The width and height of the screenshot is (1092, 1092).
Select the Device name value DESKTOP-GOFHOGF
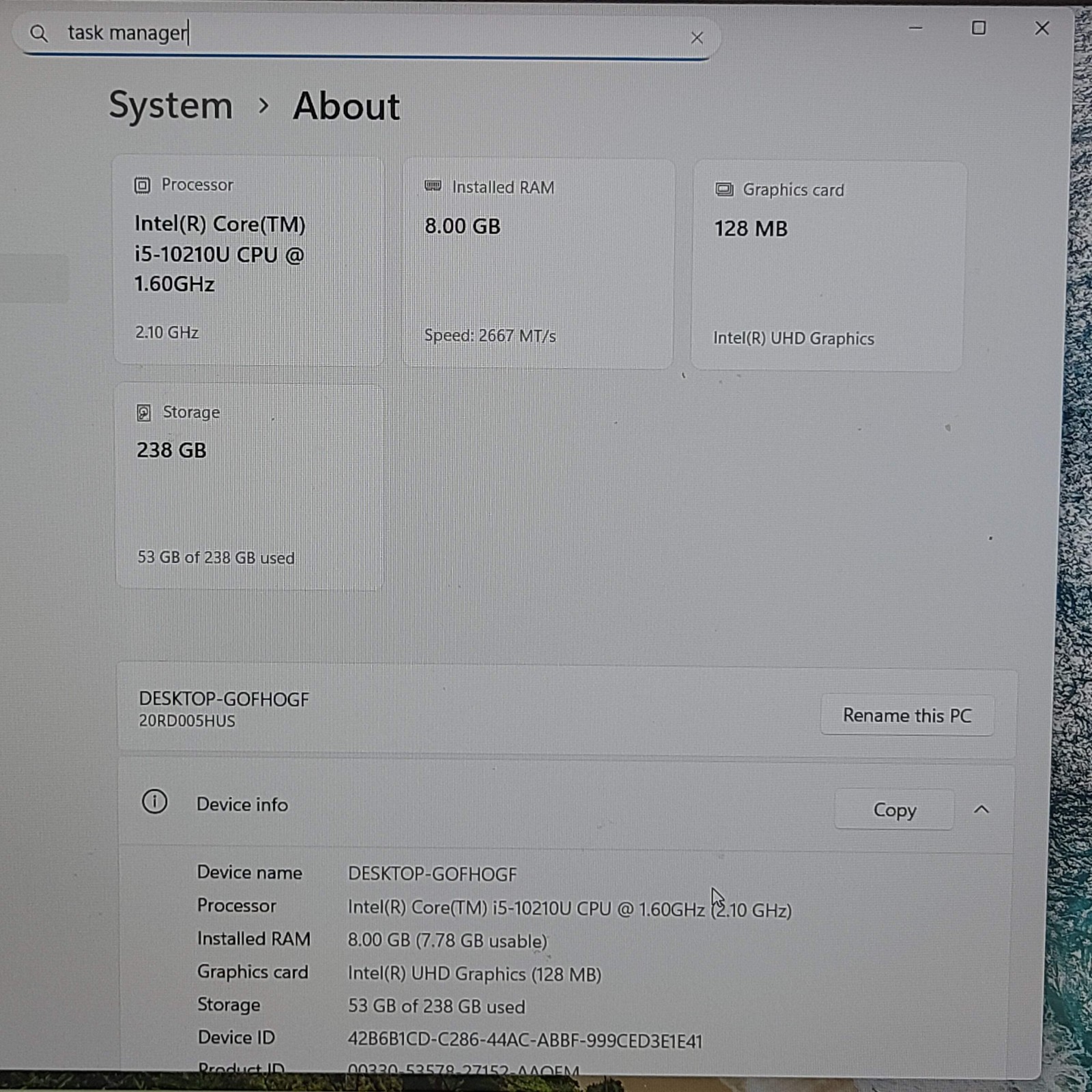(433, 874)
